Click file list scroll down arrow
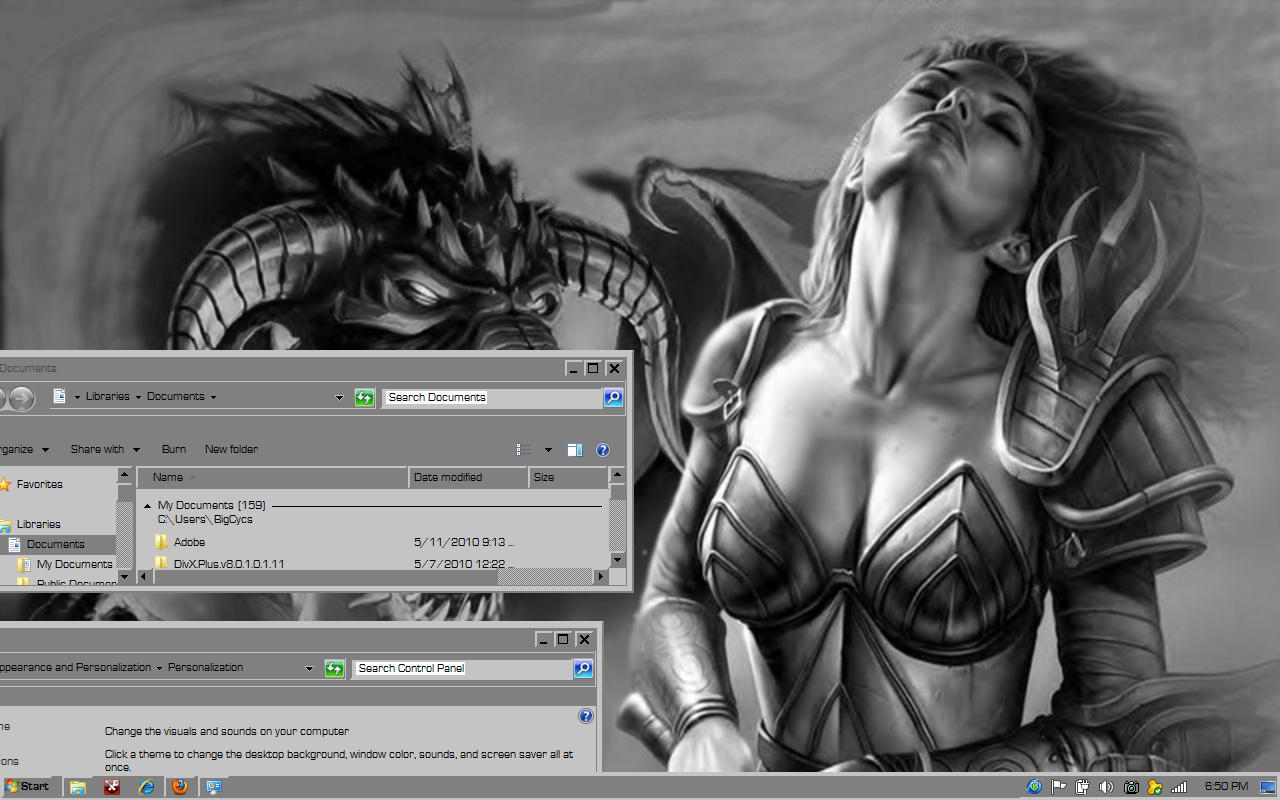 tap(617, 560)
